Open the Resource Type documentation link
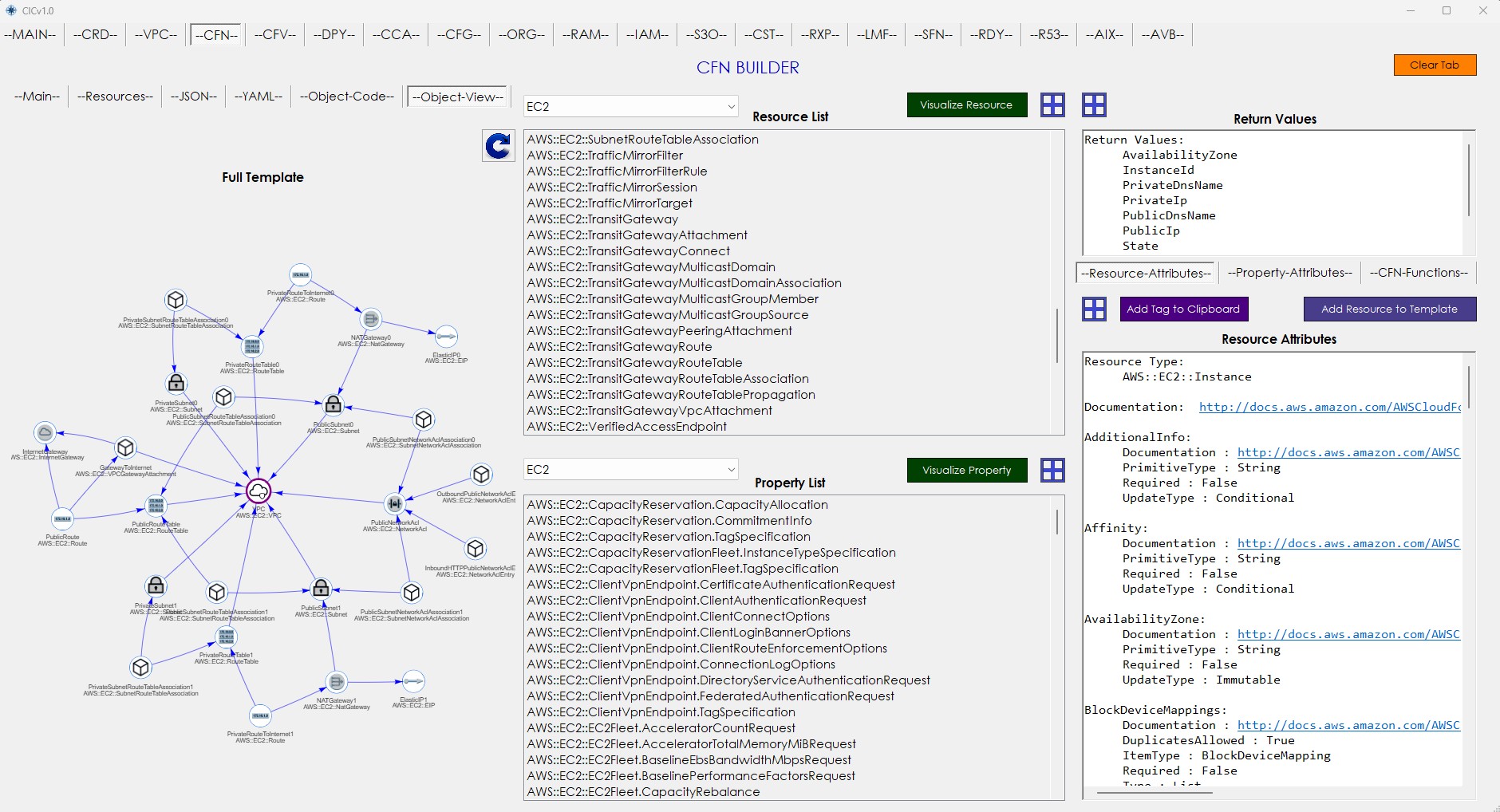 click(x=1329, y=407)
